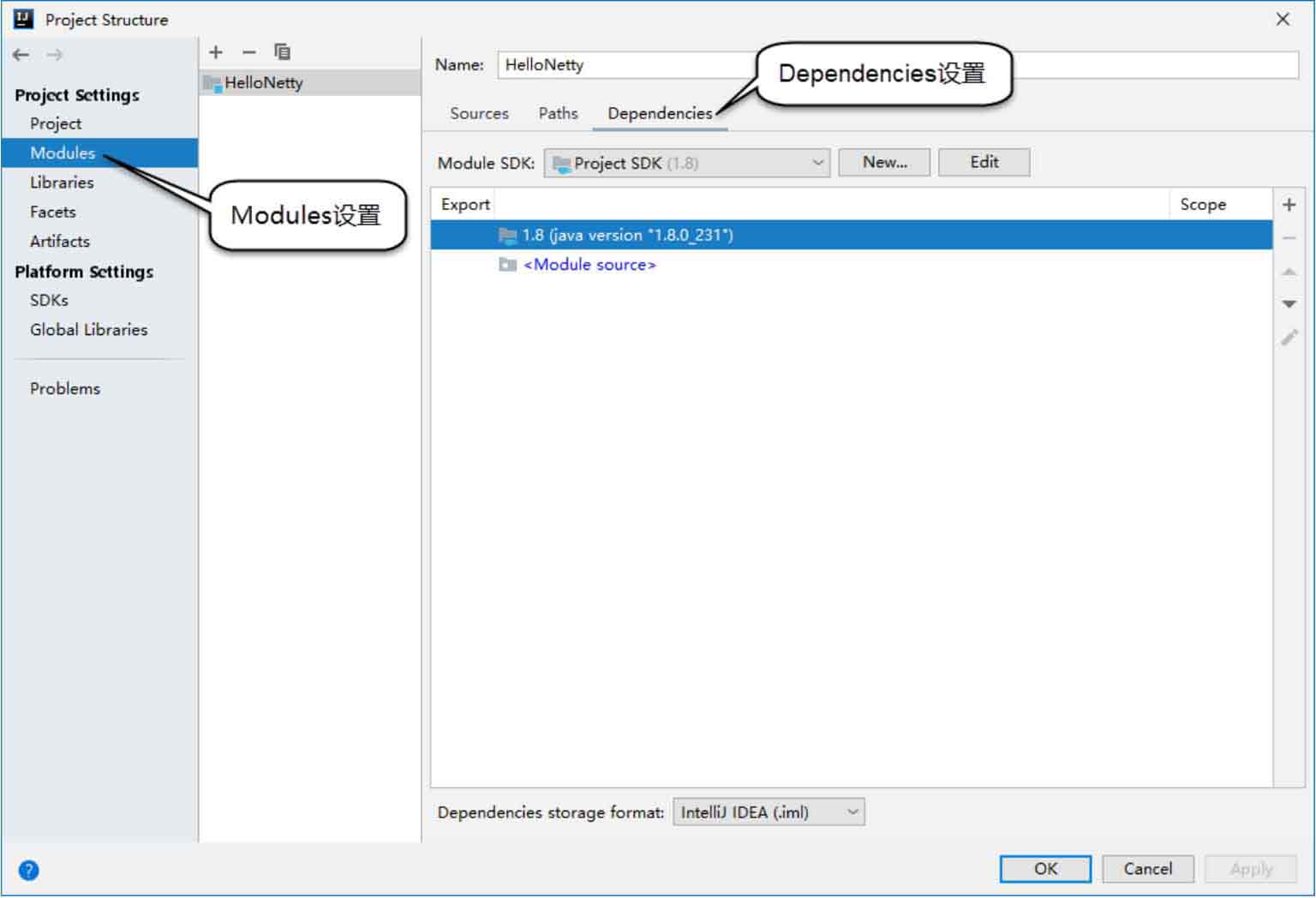This screenshot has height=898, width=1316.
Task: Copy the selected module icon
Action: tap(282, 52)
